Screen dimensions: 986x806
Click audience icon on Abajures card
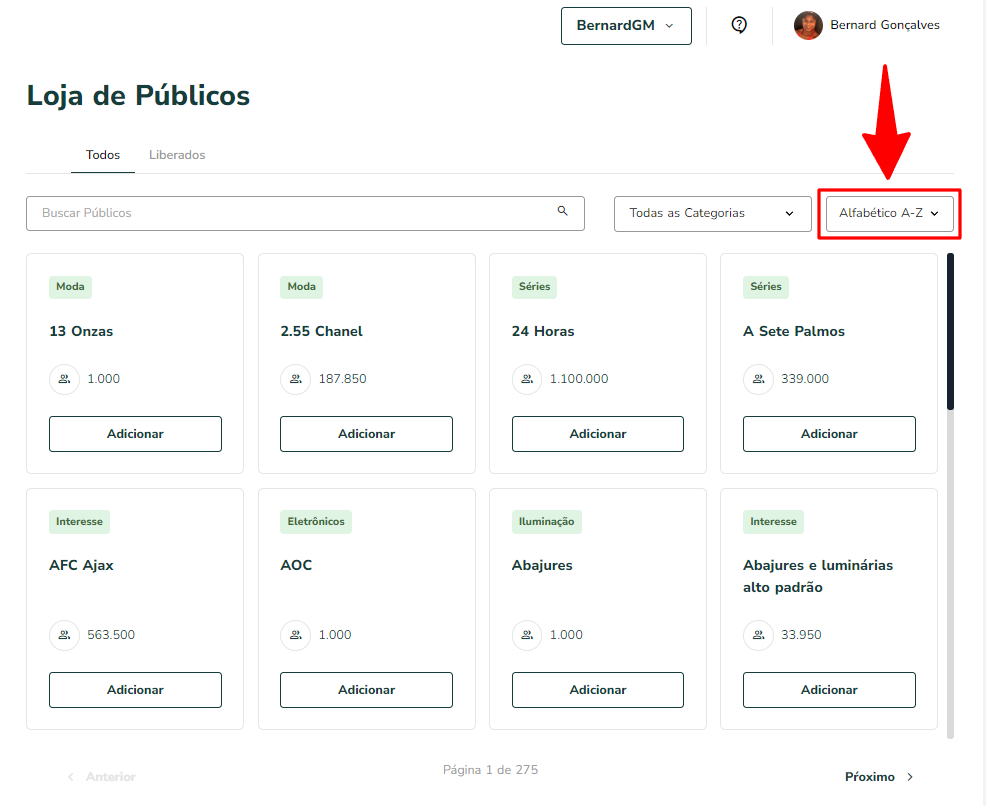pos(527,635)
